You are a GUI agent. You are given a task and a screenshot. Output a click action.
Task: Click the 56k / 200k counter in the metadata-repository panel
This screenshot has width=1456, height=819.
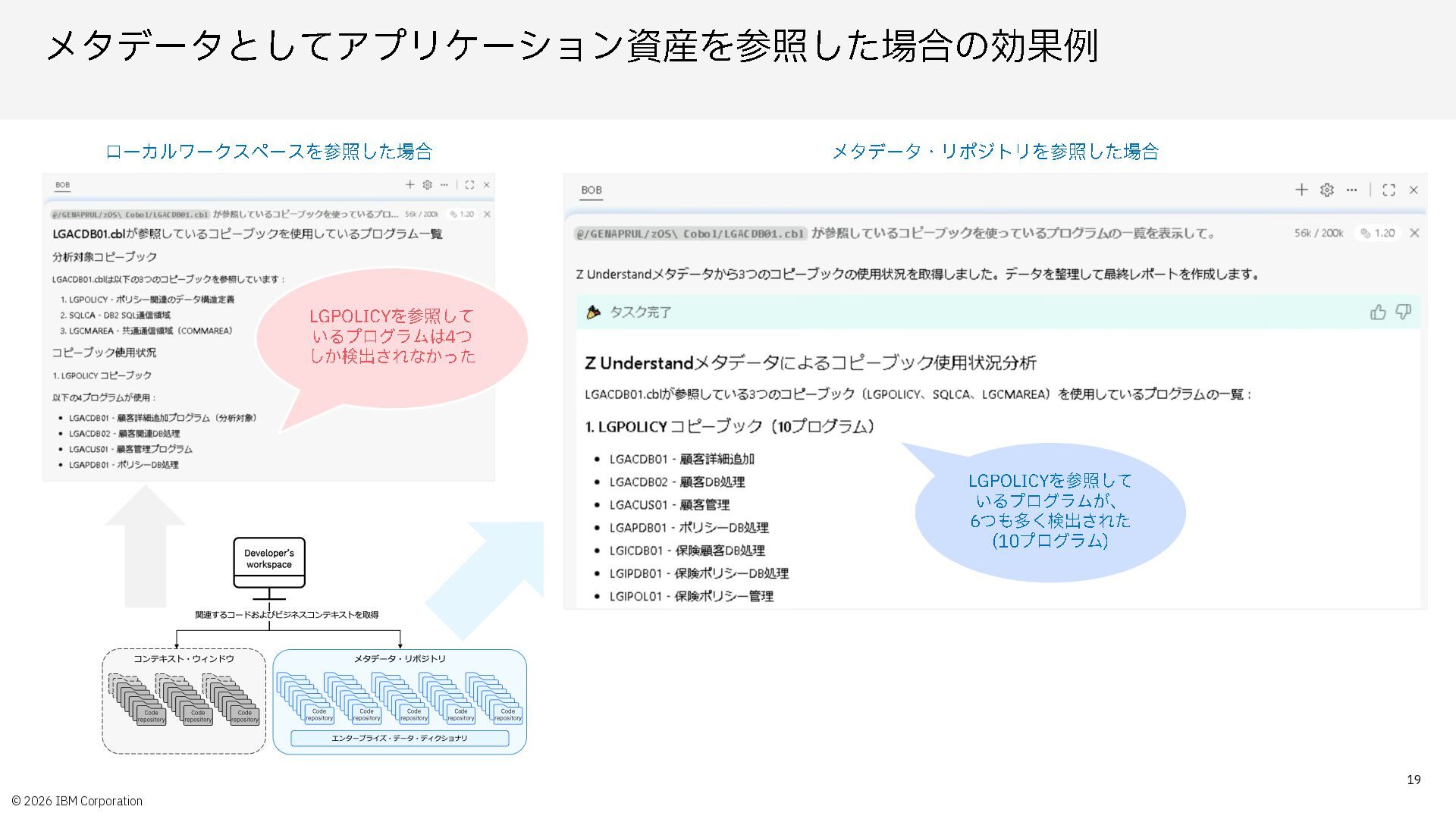(1319, 233)
